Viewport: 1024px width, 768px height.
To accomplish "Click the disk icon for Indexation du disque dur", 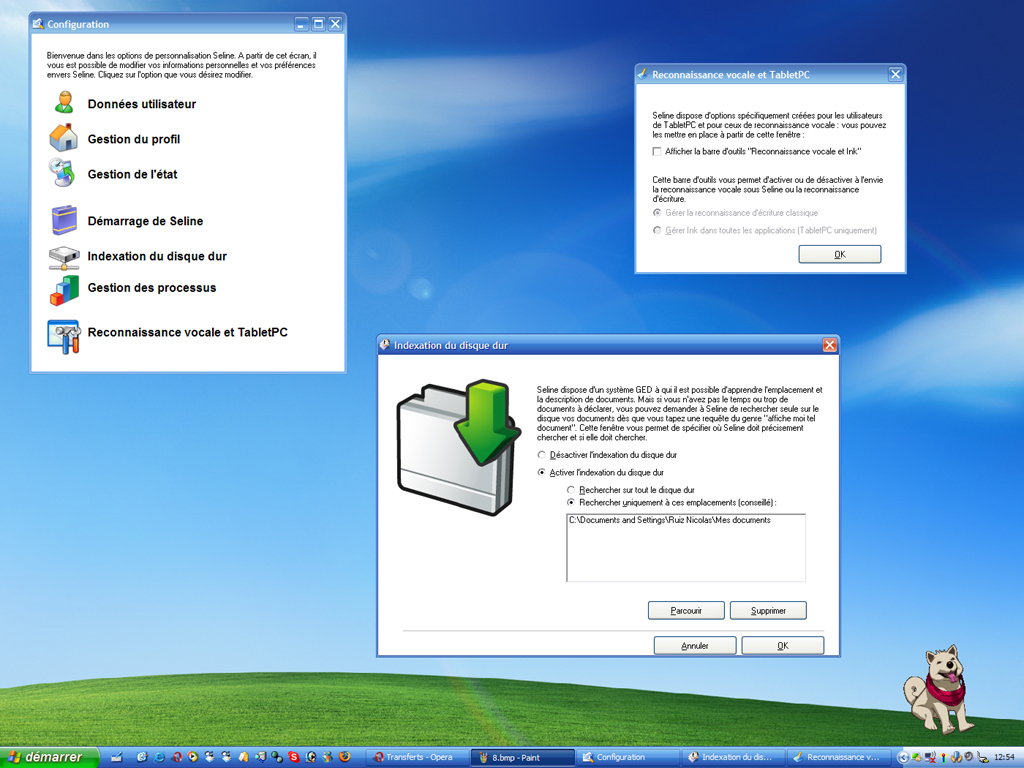I will click(x=64, y=257).
